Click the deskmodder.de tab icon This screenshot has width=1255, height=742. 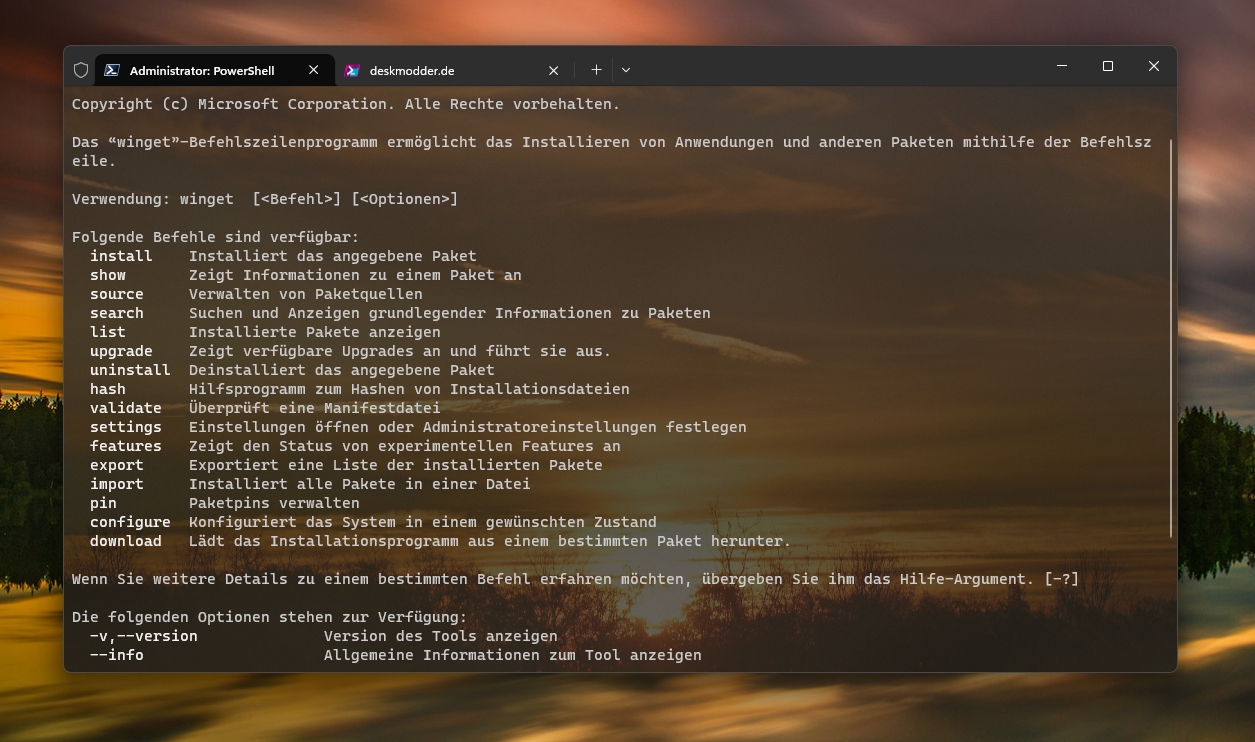coord(352,70)
